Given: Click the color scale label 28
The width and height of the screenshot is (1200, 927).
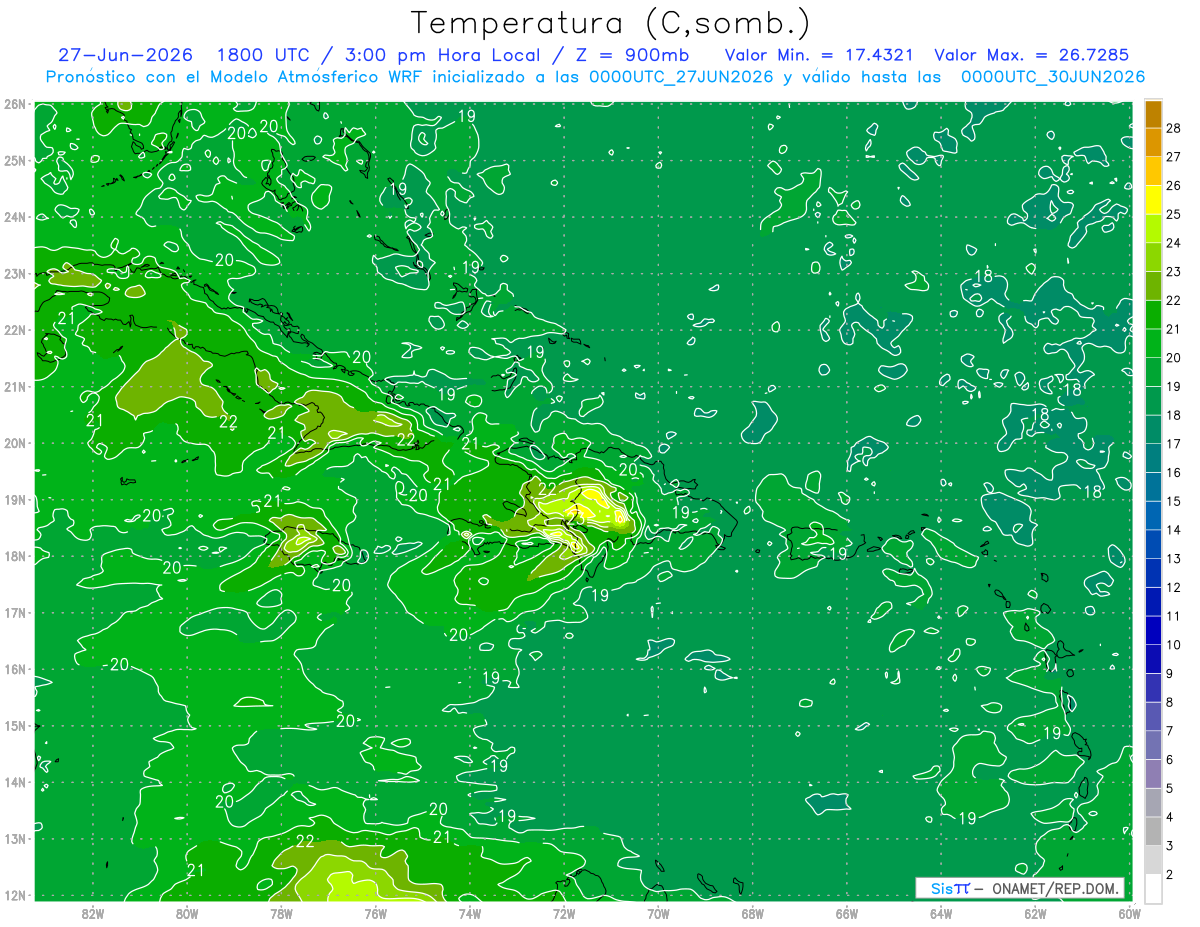Looking at the screenshot, I should (1174, 128).
